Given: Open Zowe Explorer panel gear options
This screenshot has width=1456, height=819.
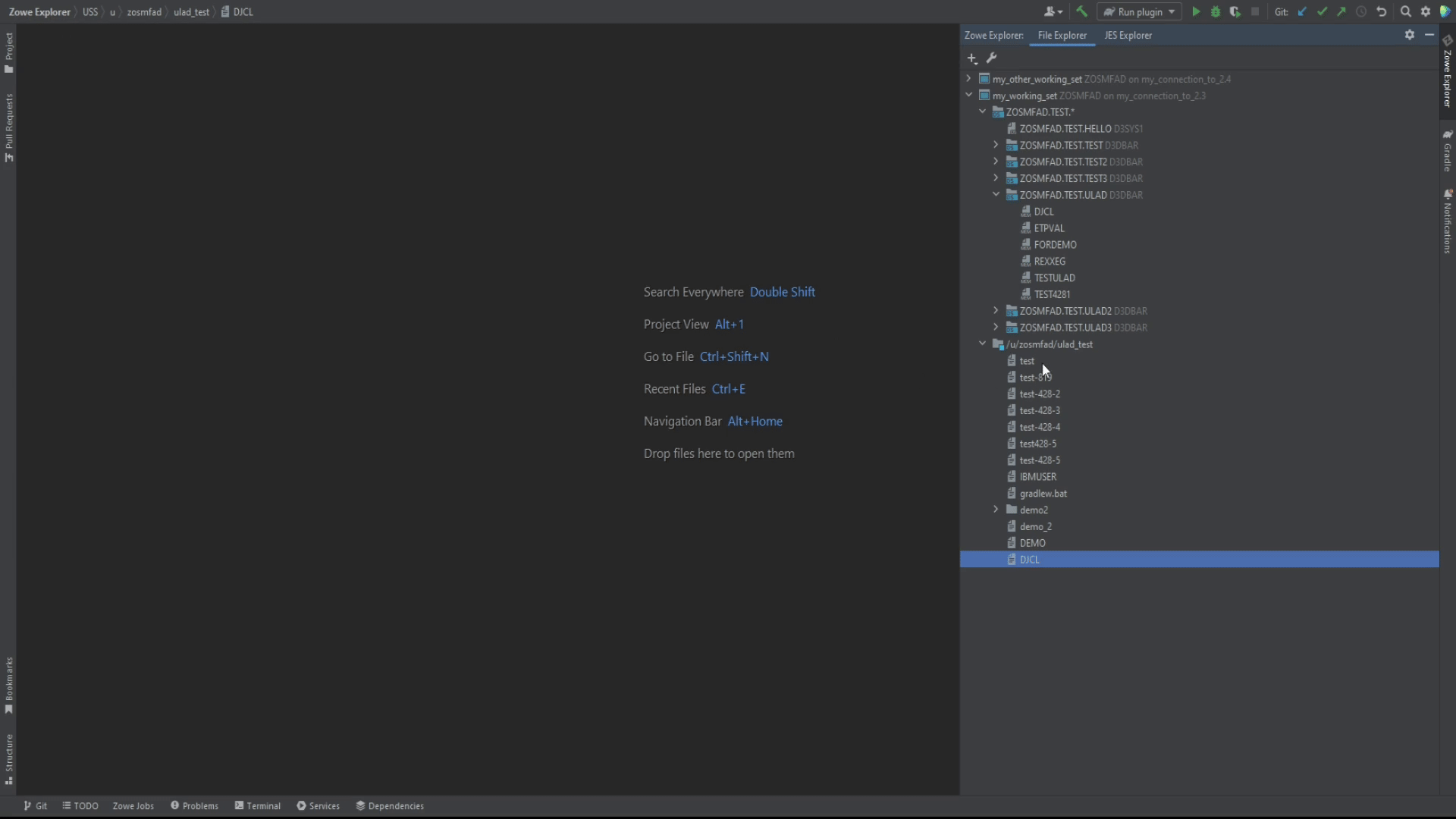Looking at the screenshot, I should [1410, 35].
